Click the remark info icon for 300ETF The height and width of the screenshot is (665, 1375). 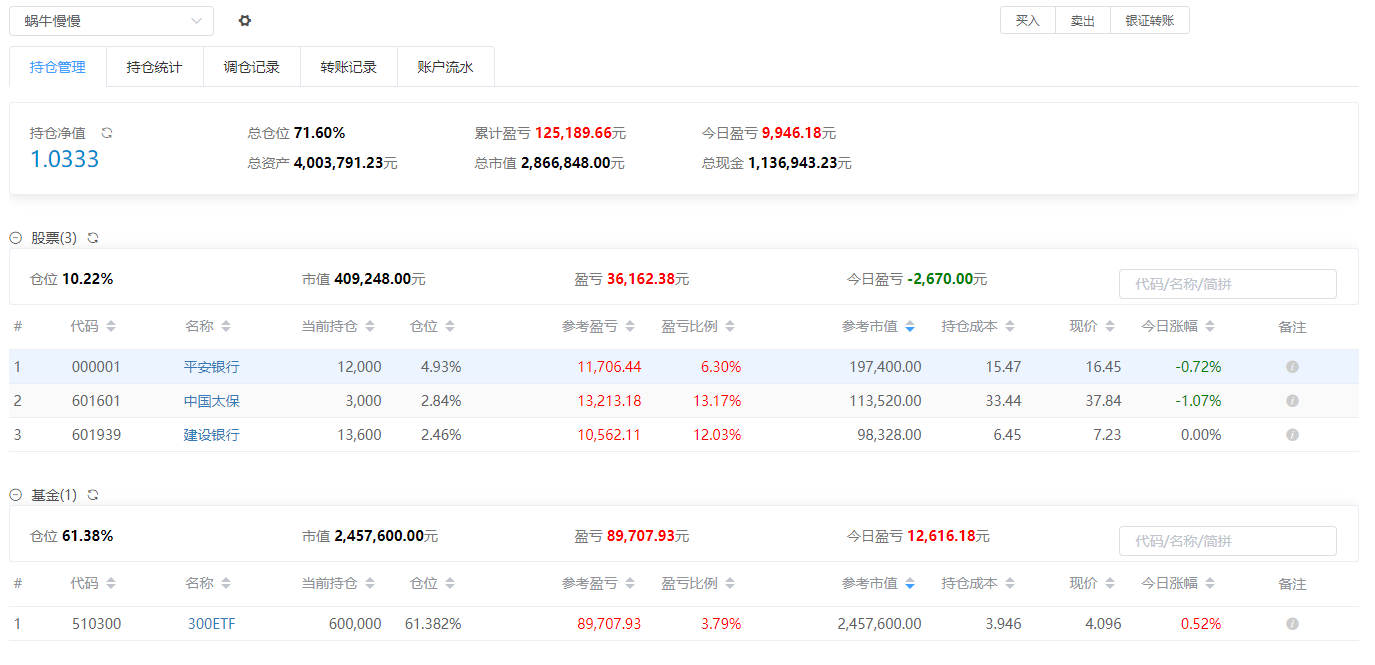tap(1292, 624)
